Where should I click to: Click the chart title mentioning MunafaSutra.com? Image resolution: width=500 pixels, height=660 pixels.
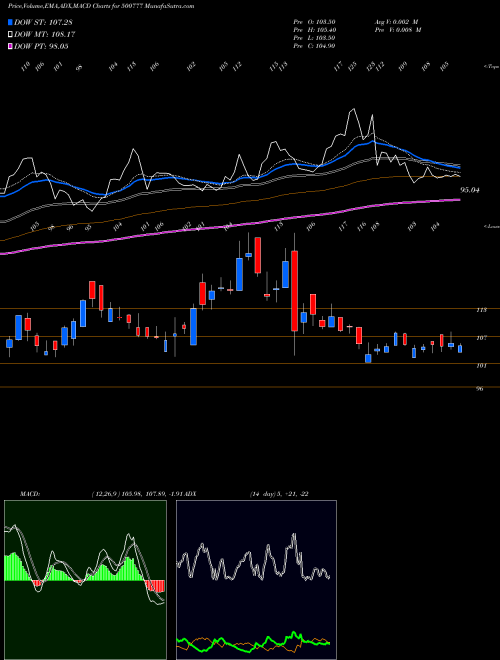click(x=101, y=7)
